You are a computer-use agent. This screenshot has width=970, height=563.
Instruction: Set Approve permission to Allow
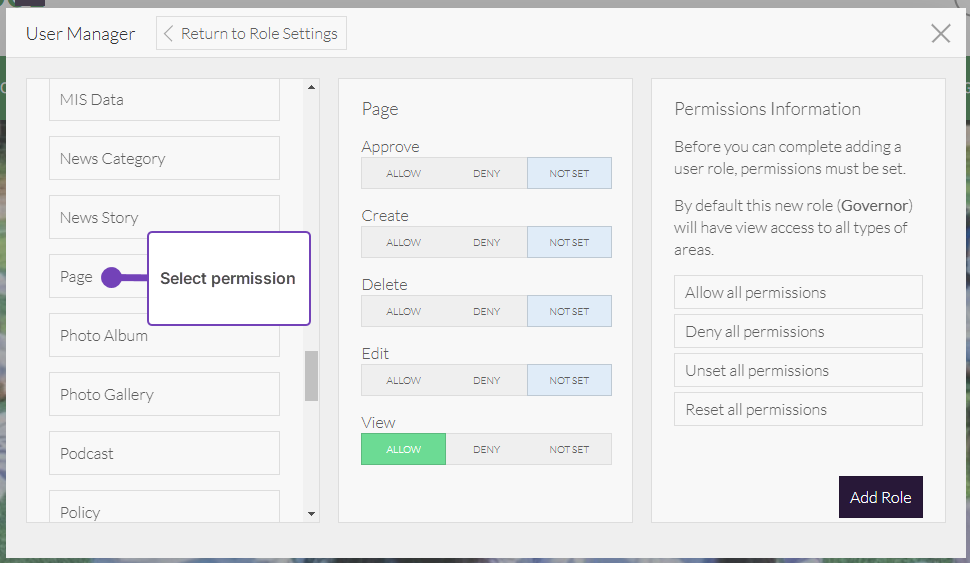coord(403,173)
